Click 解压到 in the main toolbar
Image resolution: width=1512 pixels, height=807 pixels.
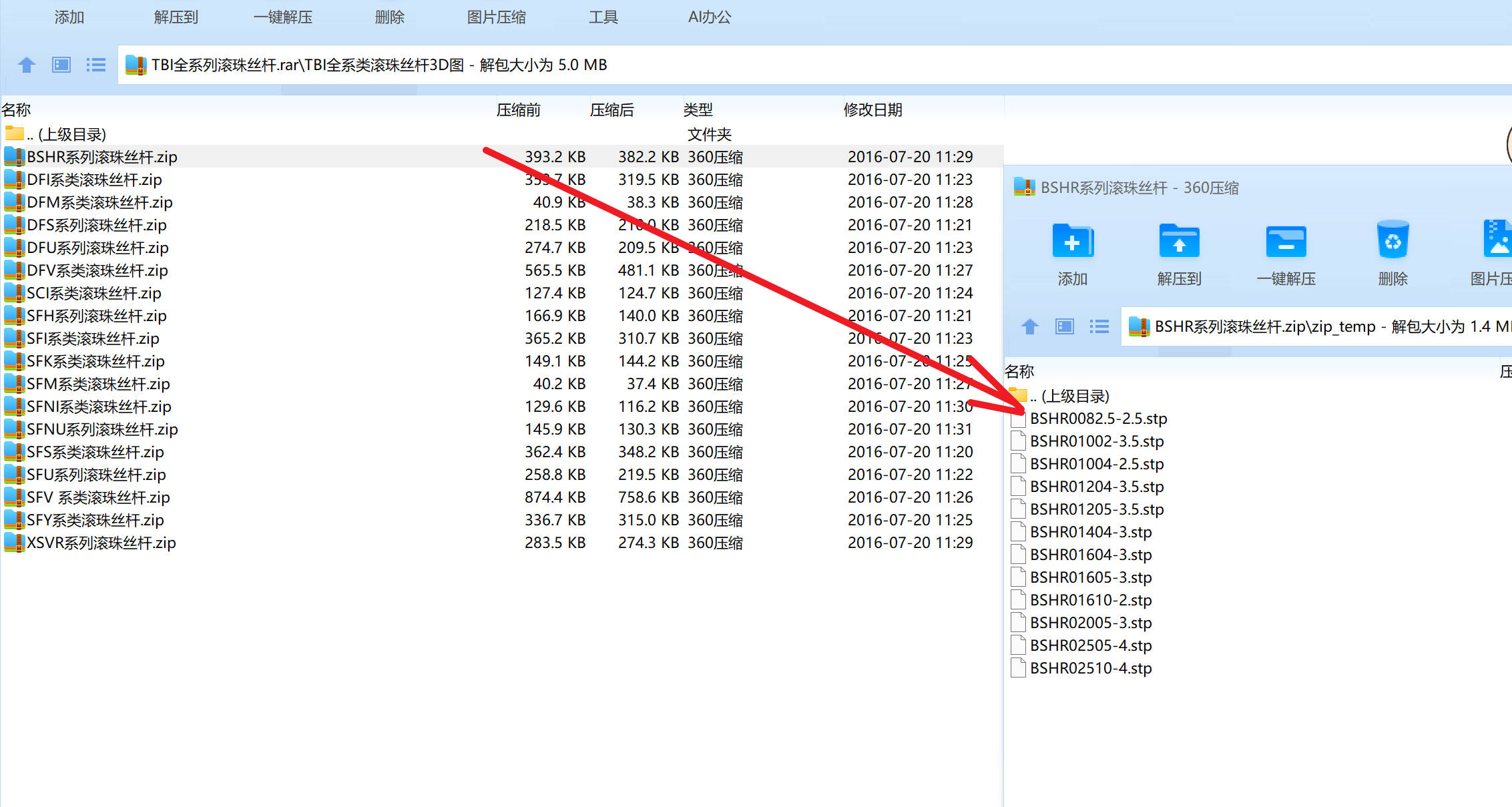tap(176, 17)
